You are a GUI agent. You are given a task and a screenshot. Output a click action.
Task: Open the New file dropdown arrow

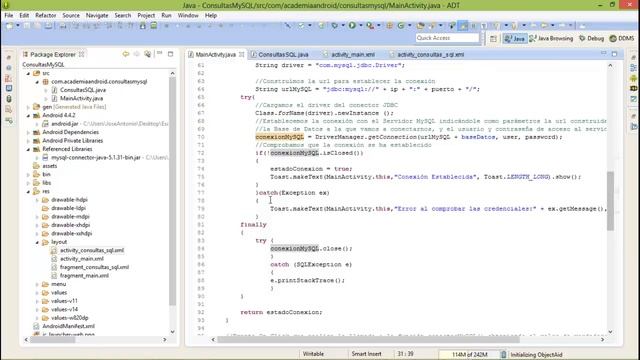pyautogui.click(x=18, y=26)
